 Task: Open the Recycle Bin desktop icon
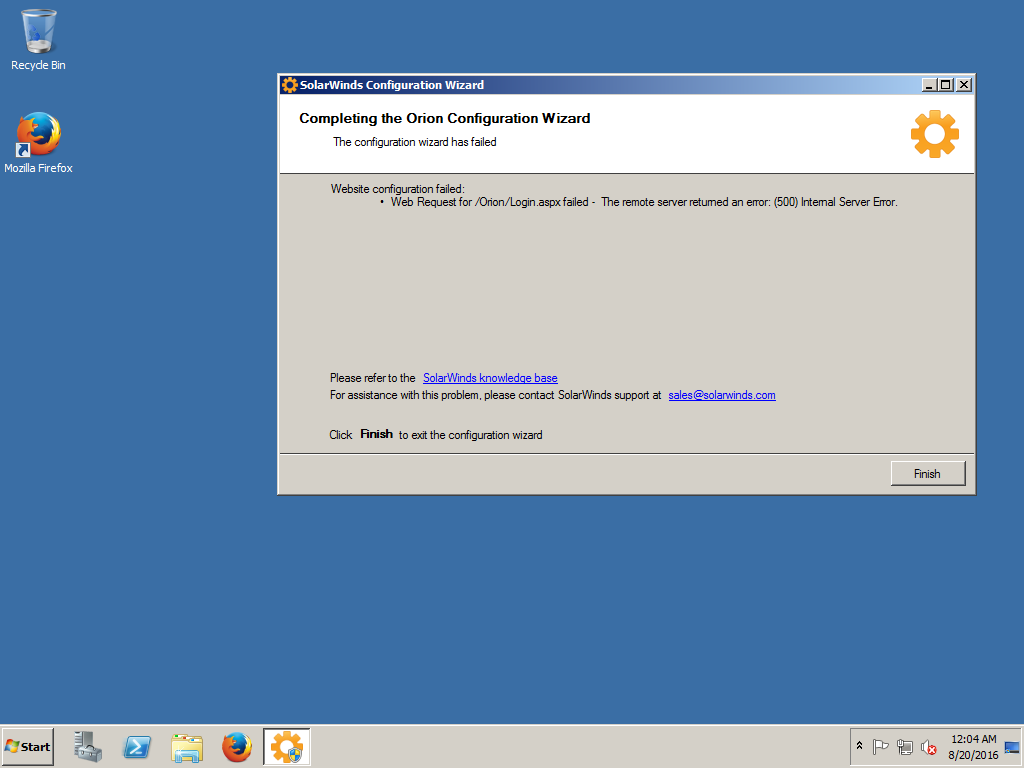39,39
